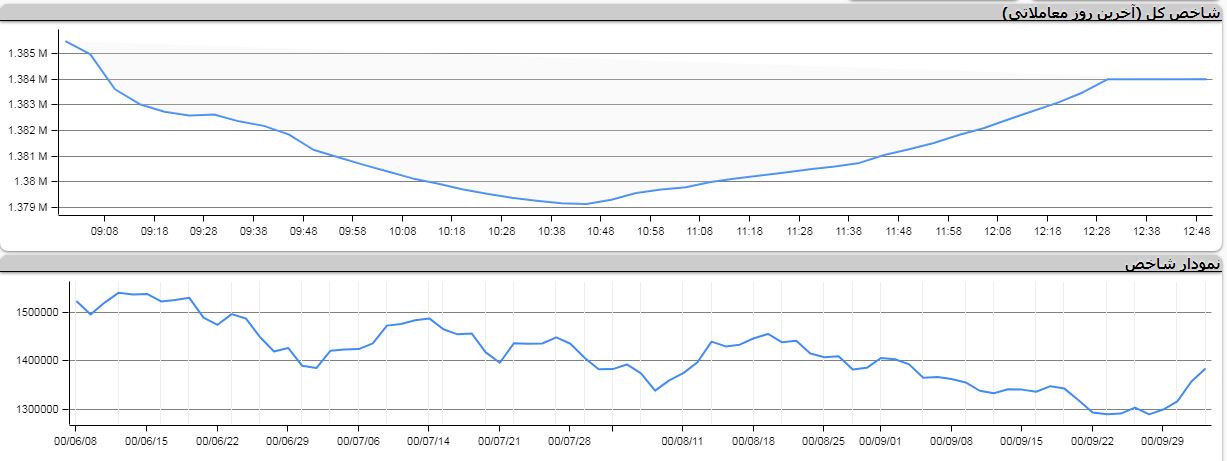Select the 00/07/14 date label
Screen dimensions: 1227x461
[x=428, y=439]
